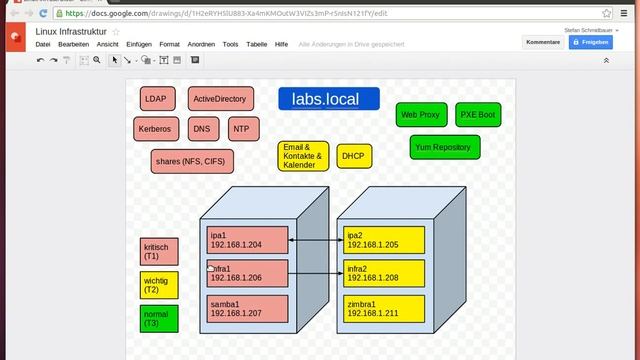Open the Tools menu

pos(230,44)
